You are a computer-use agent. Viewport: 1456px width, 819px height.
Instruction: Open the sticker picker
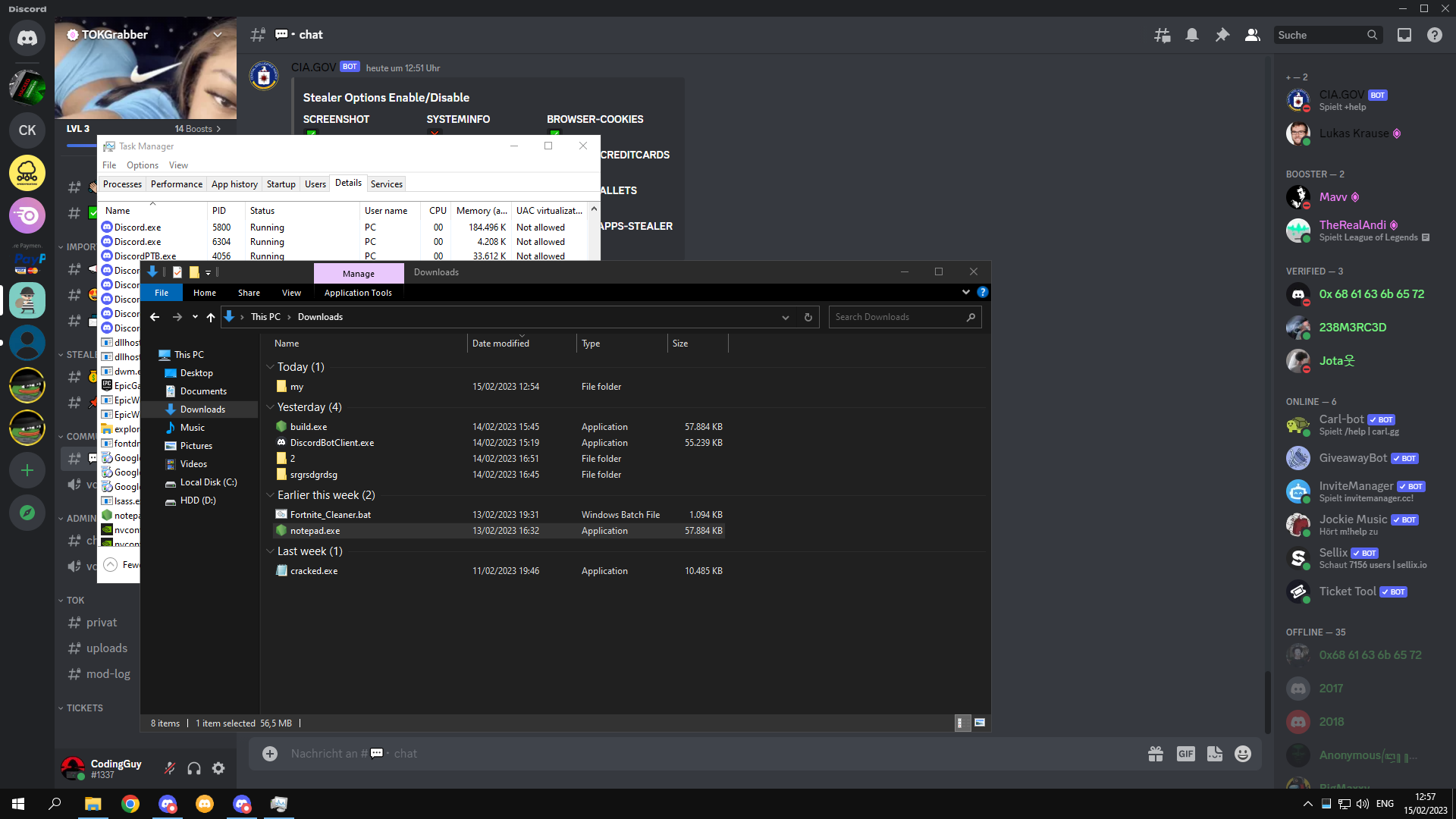[1215, 753]
